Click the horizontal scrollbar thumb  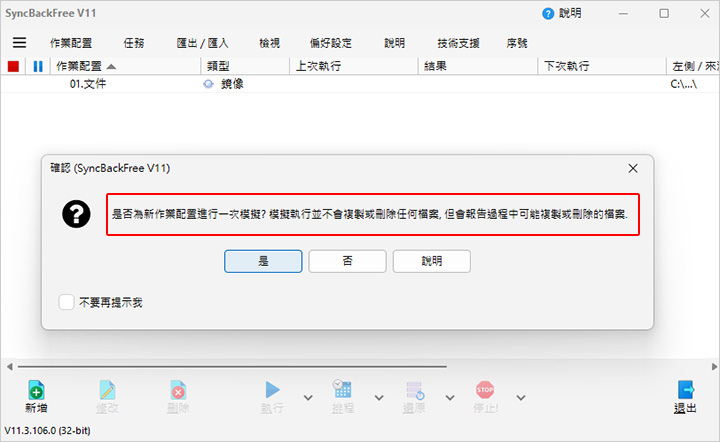coord(232,367)
